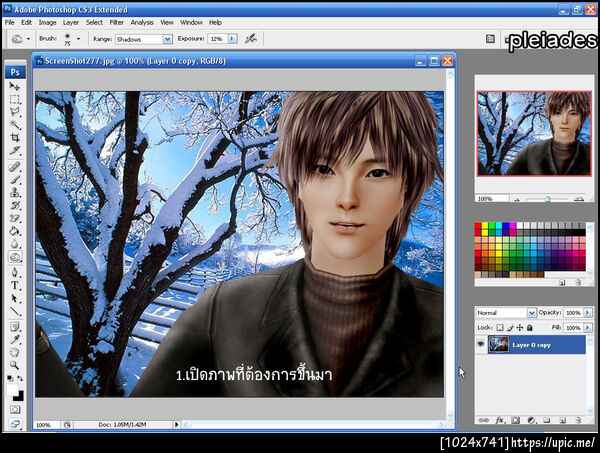Open the status bar info arrow
This screenshot has height=453, width=600.
pyautogui.click(x=176, y=424)
